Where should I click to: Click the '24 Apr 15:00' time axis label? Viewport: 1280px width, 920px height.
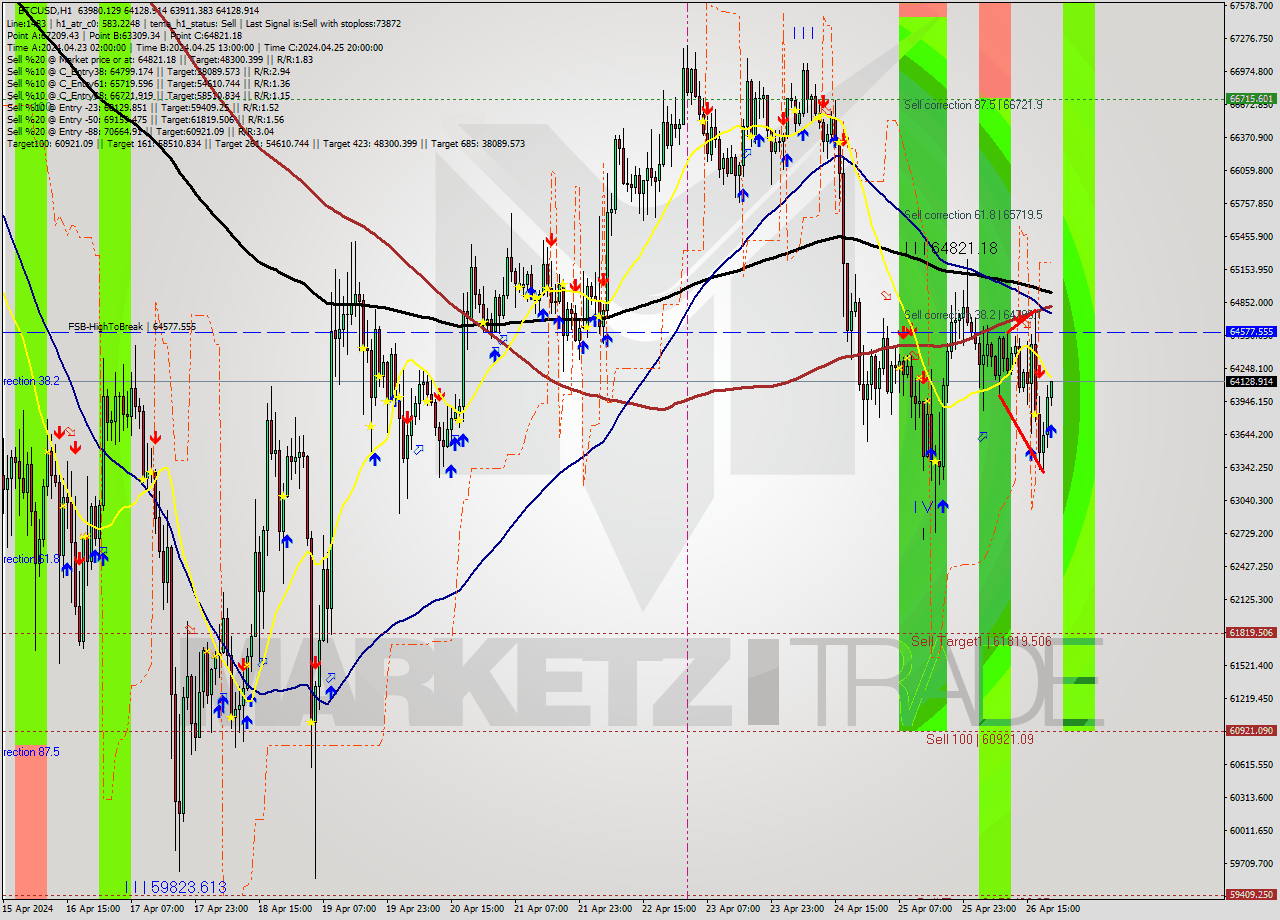[x=860, y=909]
